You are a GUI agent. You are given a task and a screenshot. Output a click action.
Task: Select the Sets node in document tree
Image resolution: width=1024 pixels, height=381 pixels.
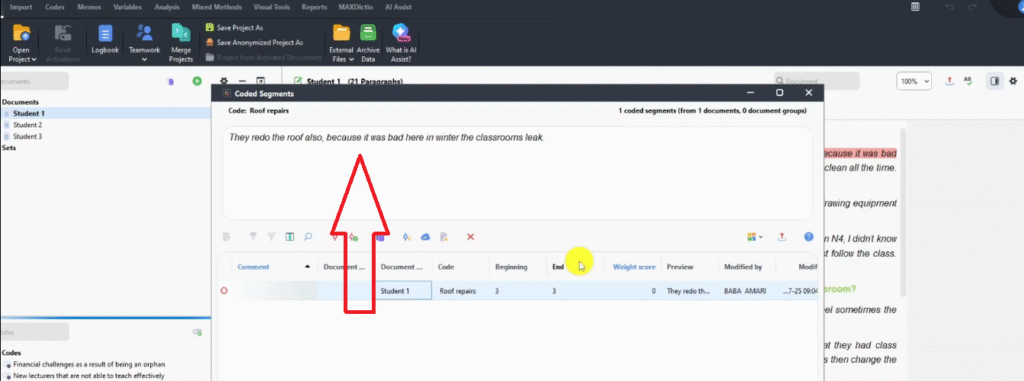pos(8,148)
